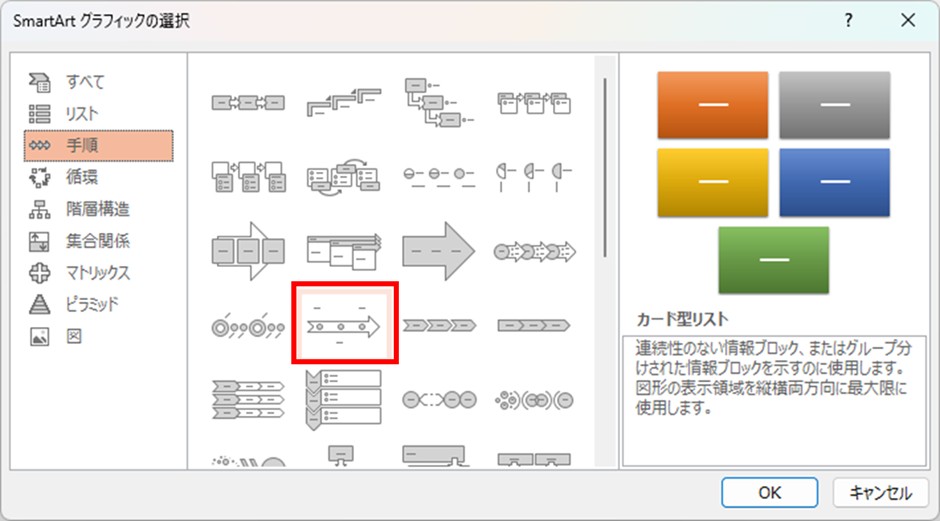Choose the closed chevron process starting with a box

click(x=534, y=326)
